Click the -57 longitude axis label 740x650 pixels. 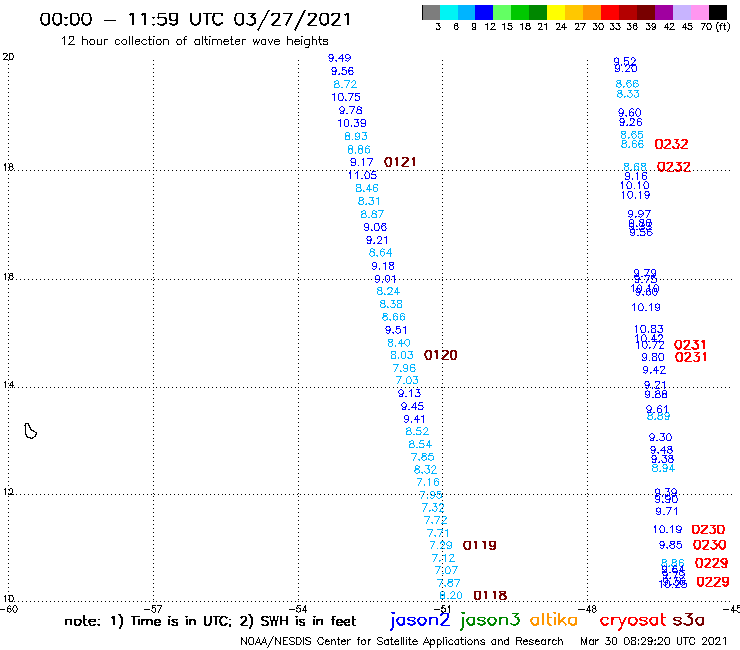(x=154, y=609)
